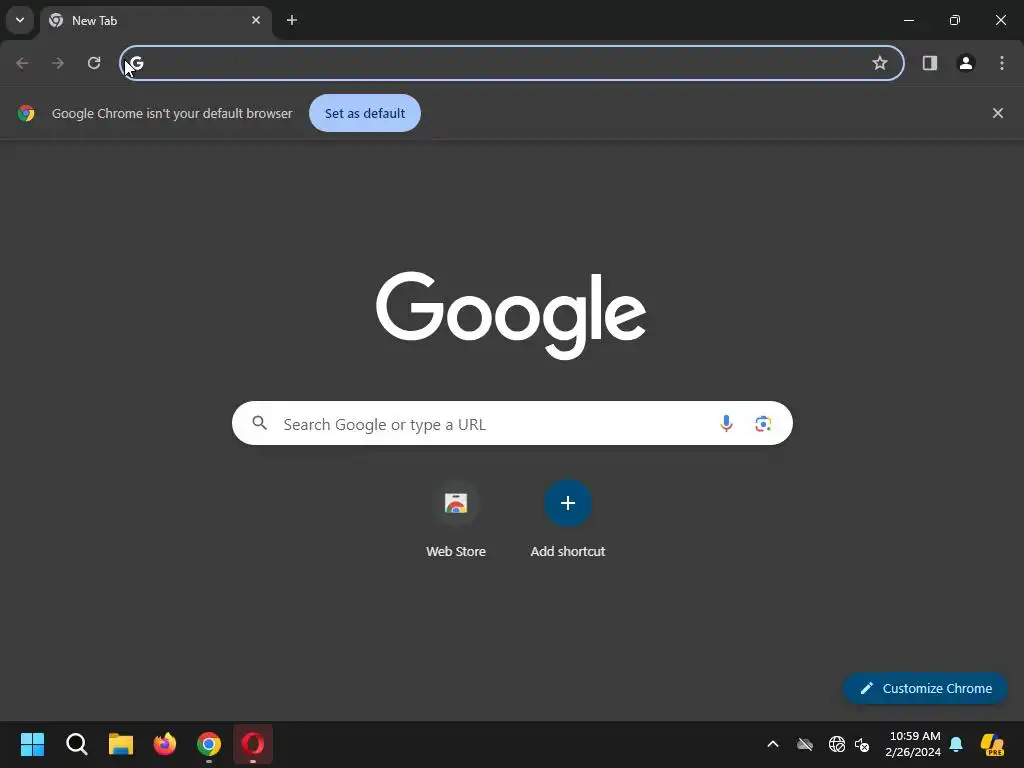Click the search magnifier in Google box
This screenshot has height=768, width=1024.
[x=259, y=423]
